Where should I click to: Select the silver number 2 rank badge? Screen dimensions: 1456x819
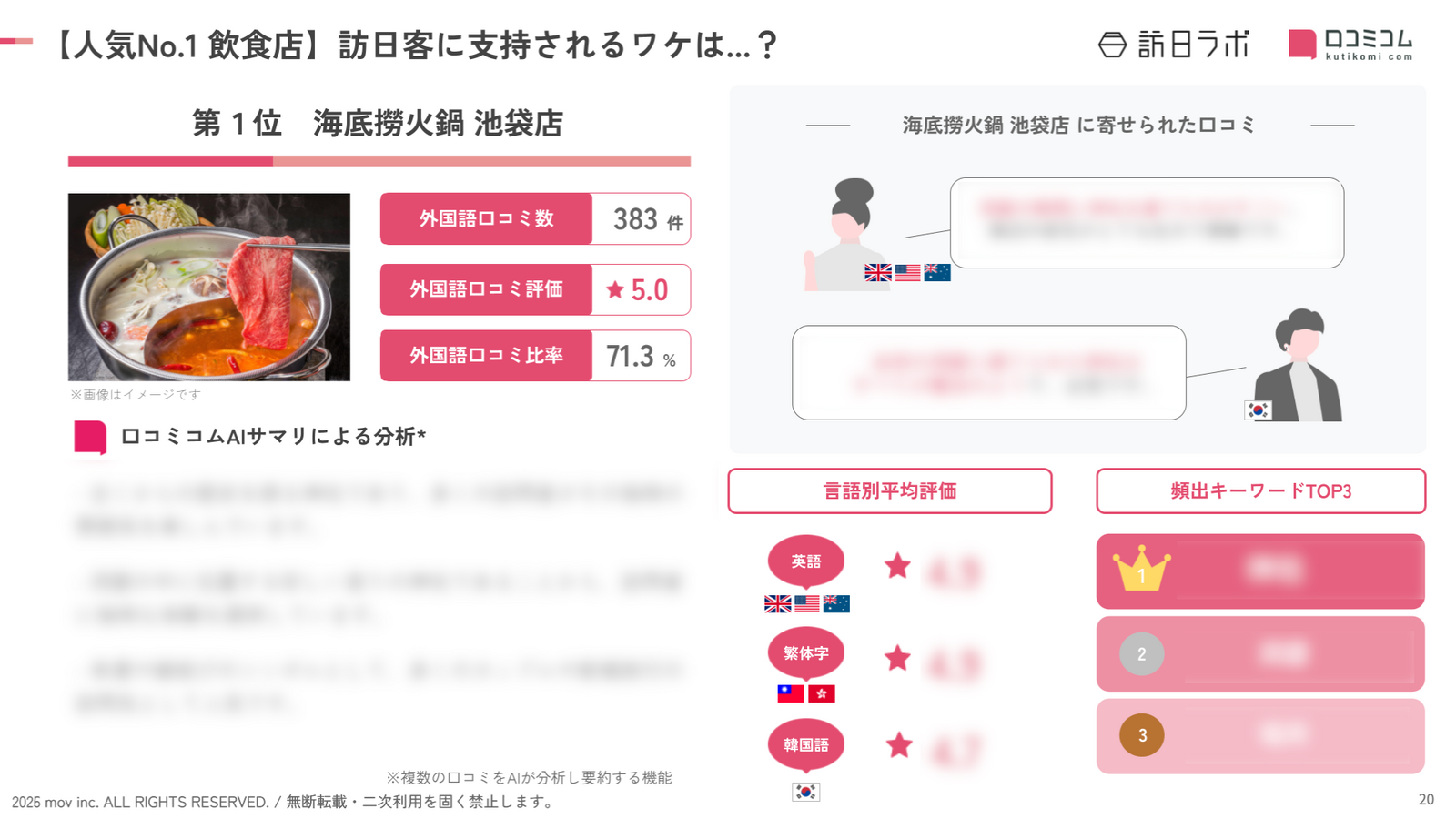[1141, 654]
